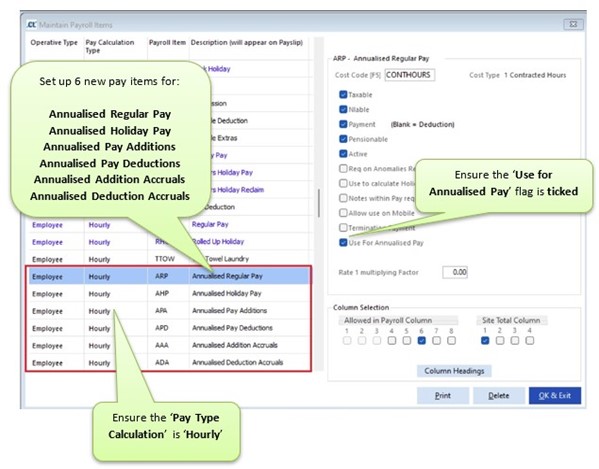
Task: Untick Allowed in Payroll Column 6
Action: pos(421,340)
